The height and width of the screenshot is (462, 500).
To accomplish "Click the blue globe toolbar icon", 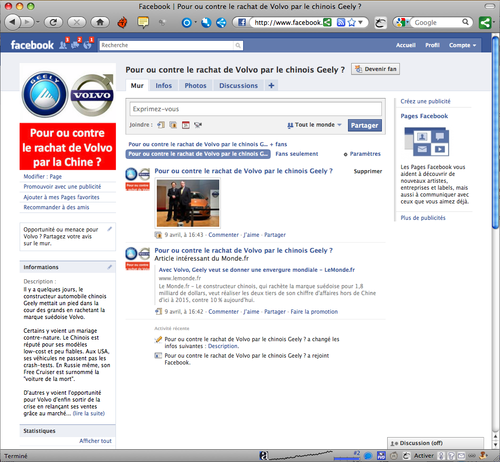I will (206, 23).
